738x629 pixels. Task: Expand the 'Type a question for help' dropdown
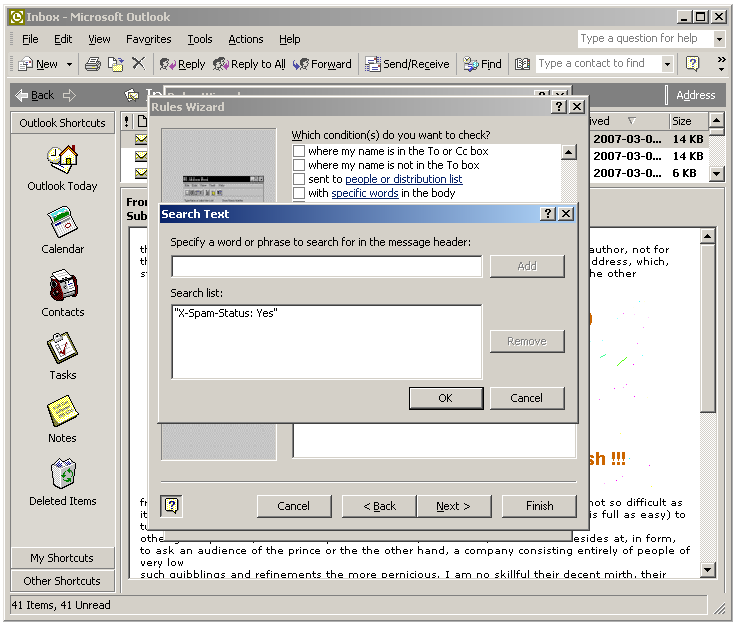coord(719,39)
